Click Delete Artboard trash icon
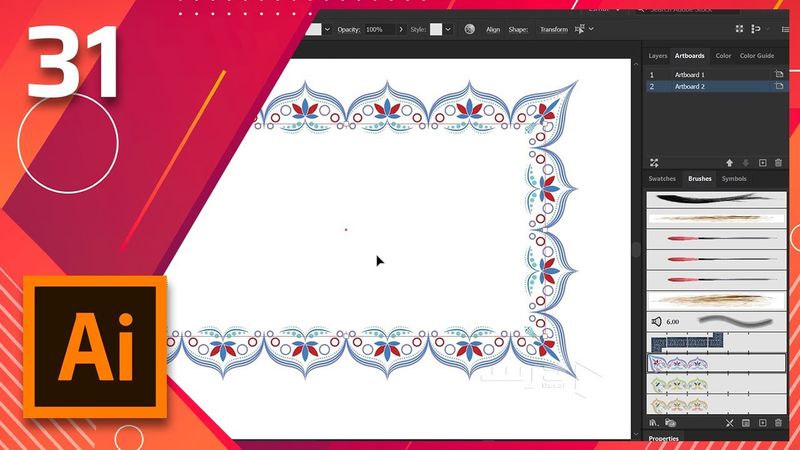 (x=778, y=163)
